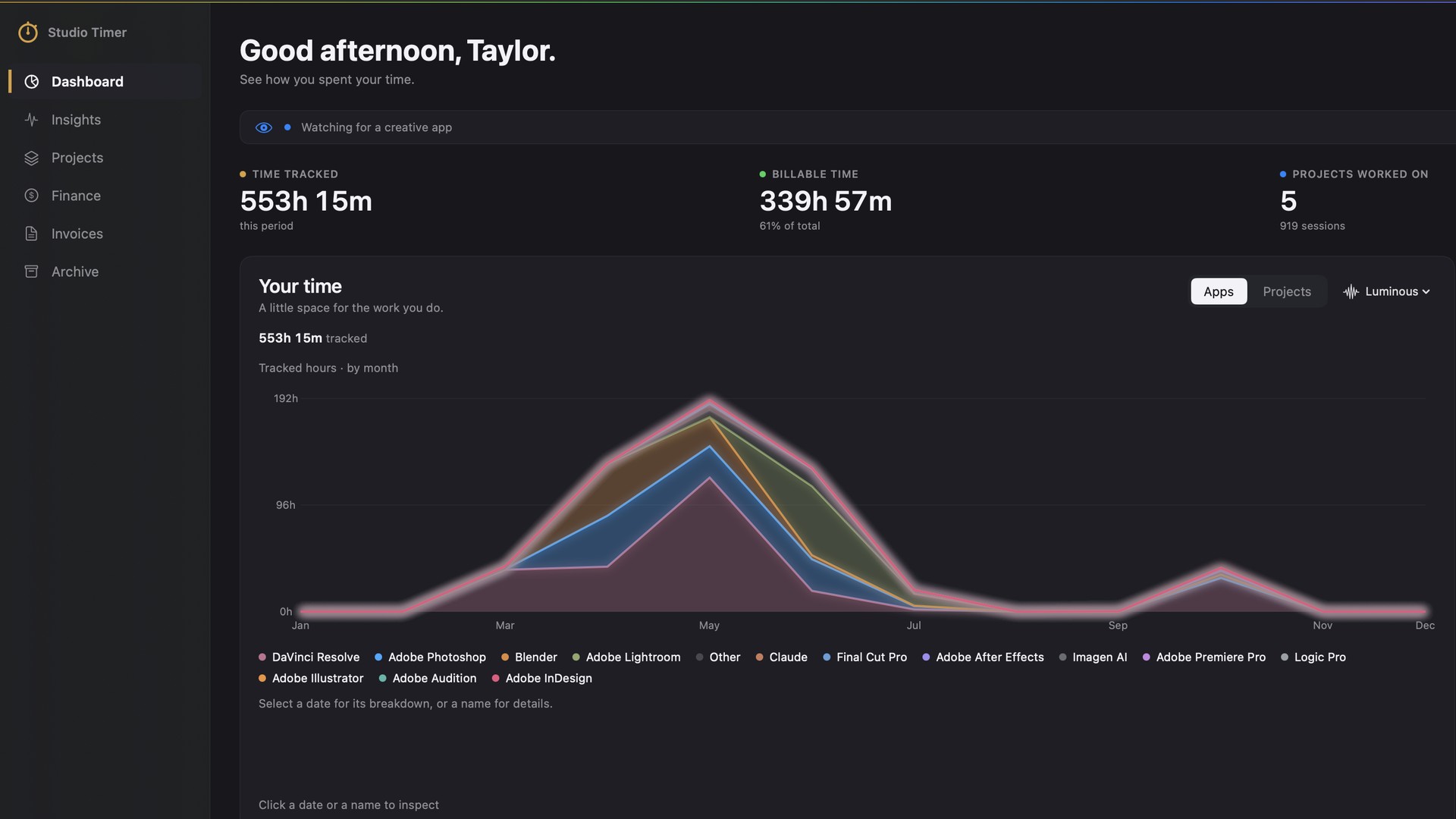Click the Nov label on chart axis

pyautogui.click(x=1323, y=626)
